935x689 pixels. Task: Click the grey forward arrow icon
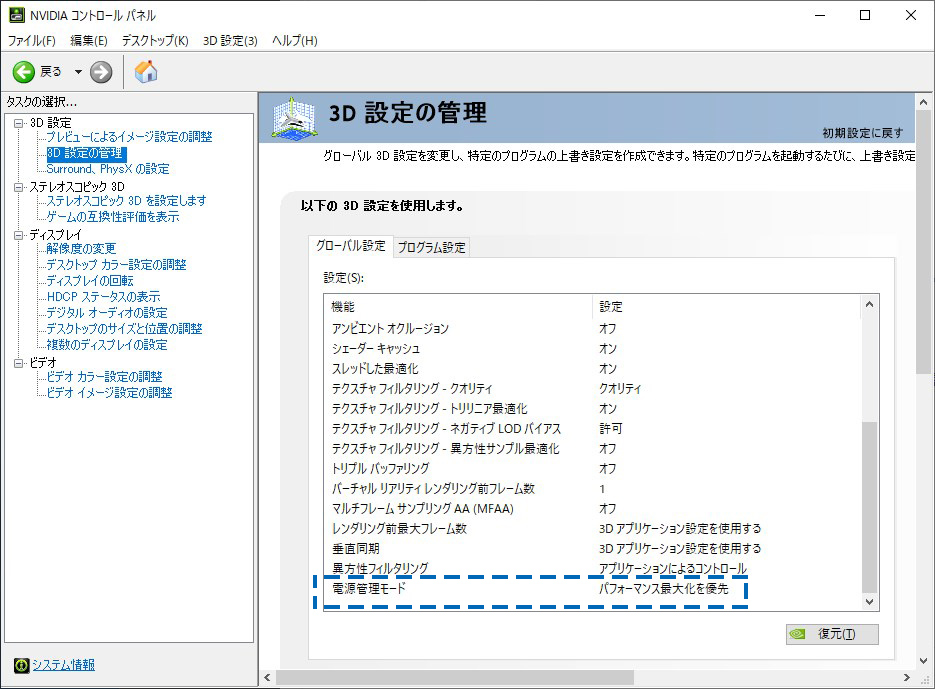click(101, 72)
